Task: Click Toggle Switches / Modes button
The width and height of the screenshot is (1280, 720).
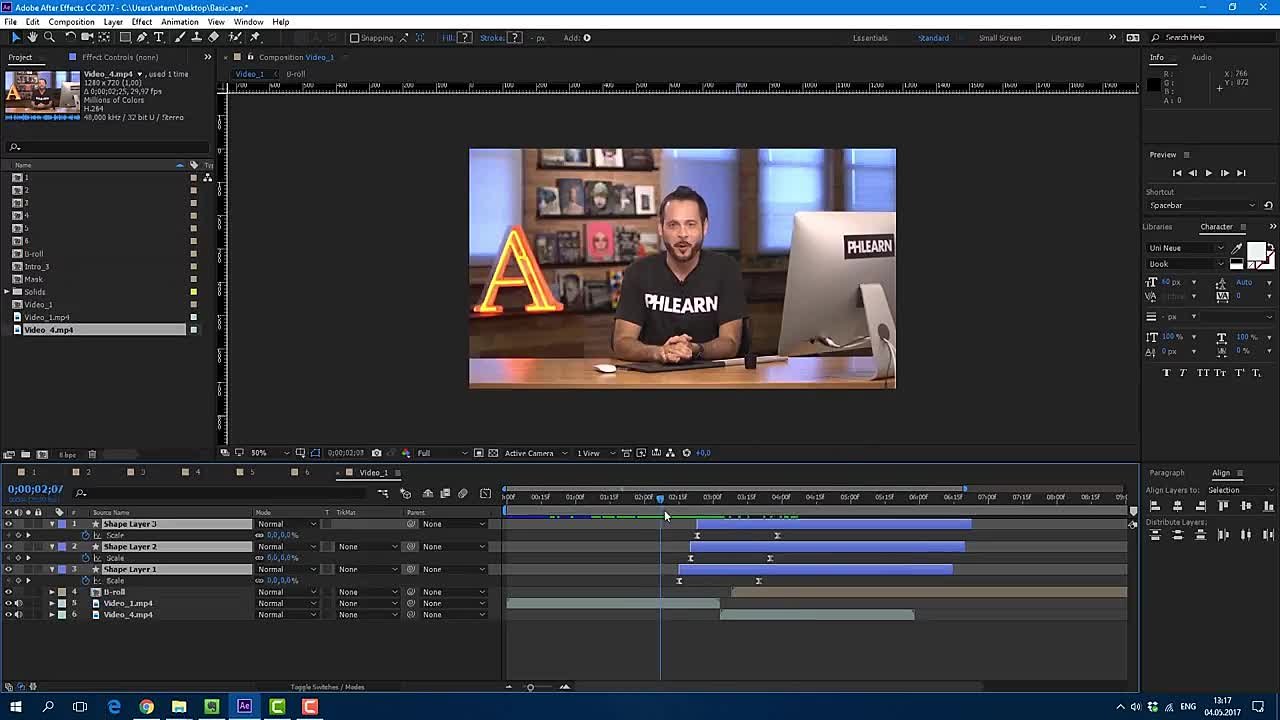Action: click(x=327, y=687)
